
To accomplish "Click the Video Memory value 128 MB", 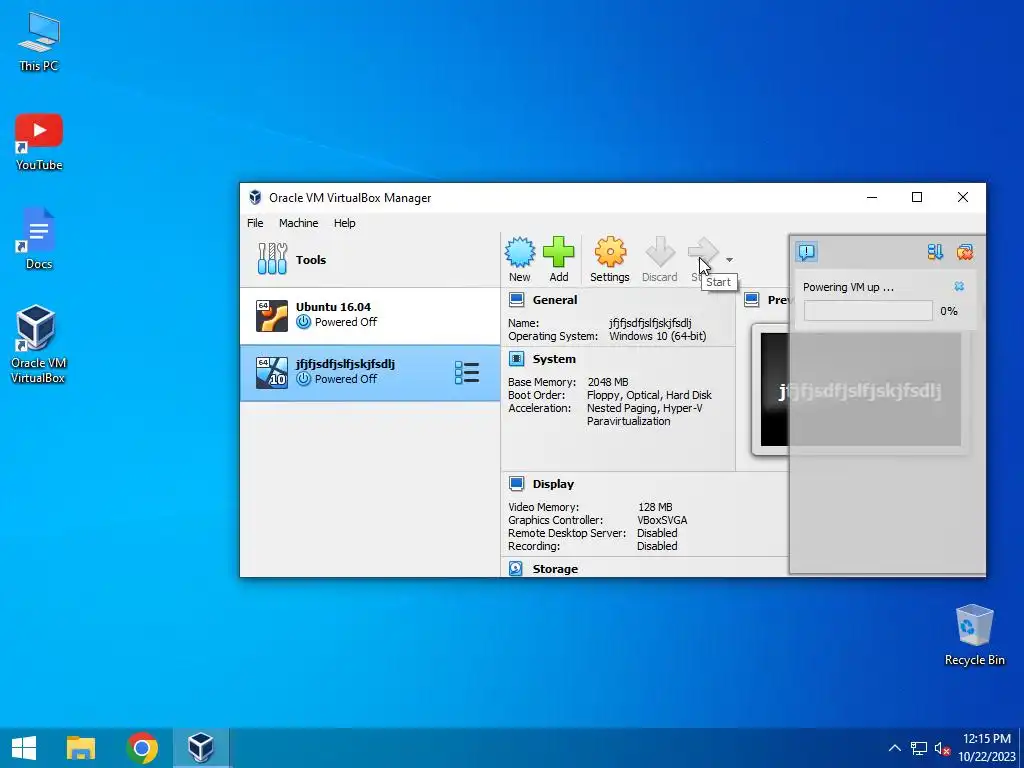I will 655,507.
